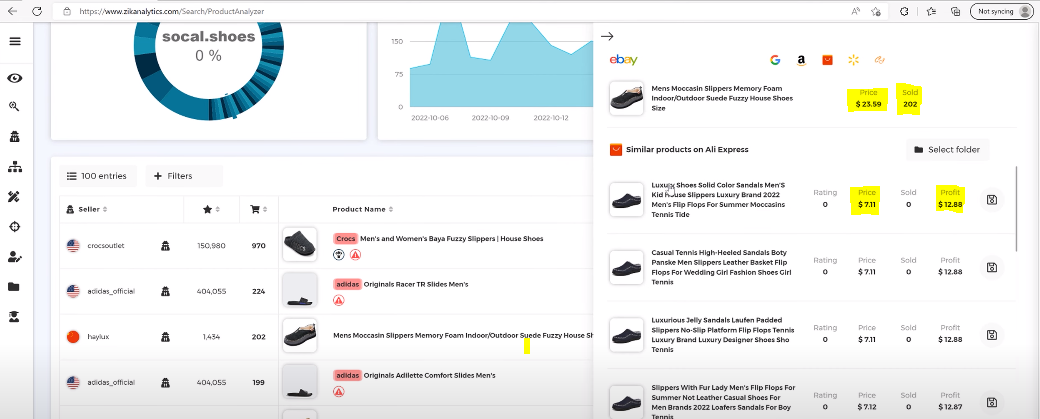The width and height of the screenshot is (1040, 419).
Task: Click the AliExpress icon in marketplace row
Action: click(827, 60)
